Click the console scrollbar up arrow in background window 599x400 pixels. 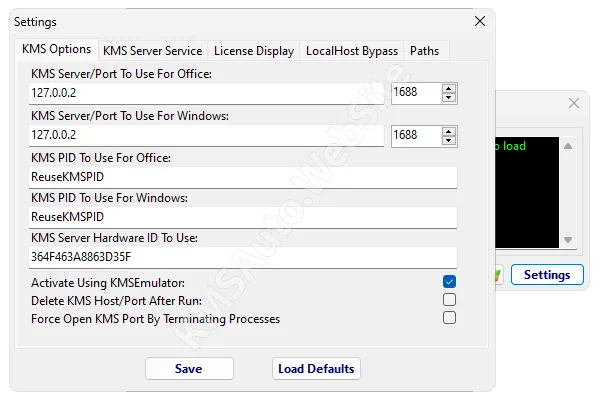[x=568, y=146]
